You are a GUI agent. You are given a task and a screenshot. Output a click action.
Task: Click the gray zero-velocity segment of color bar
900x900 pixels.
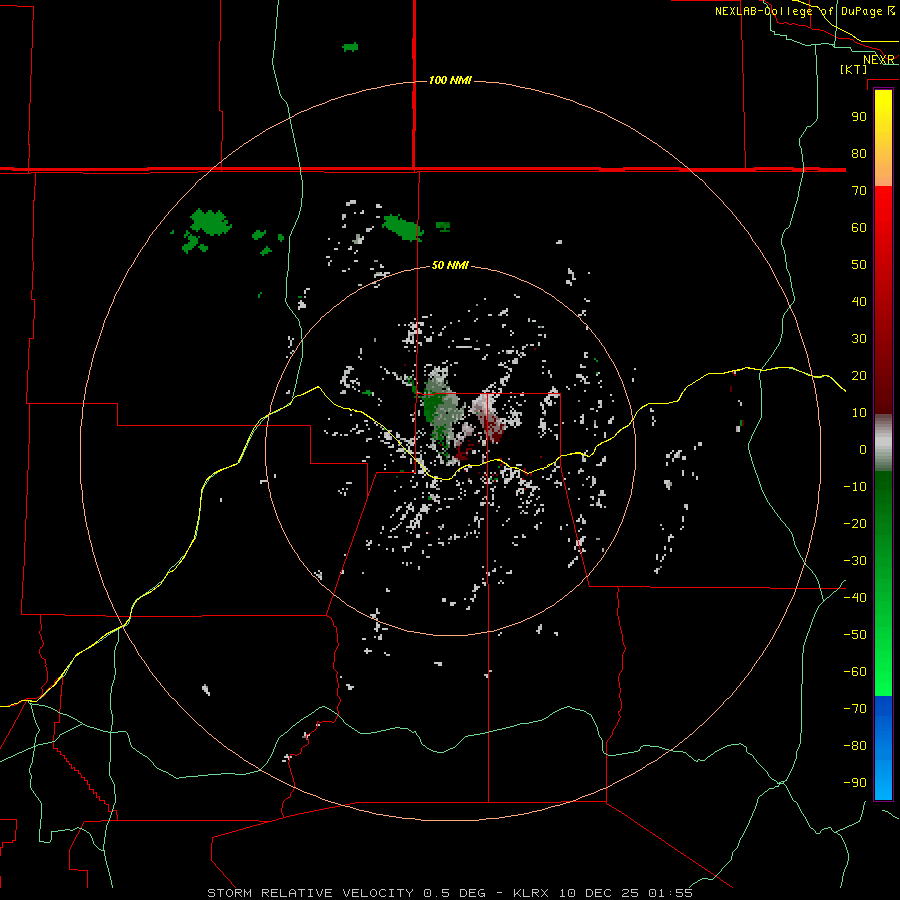pos(883,443)
